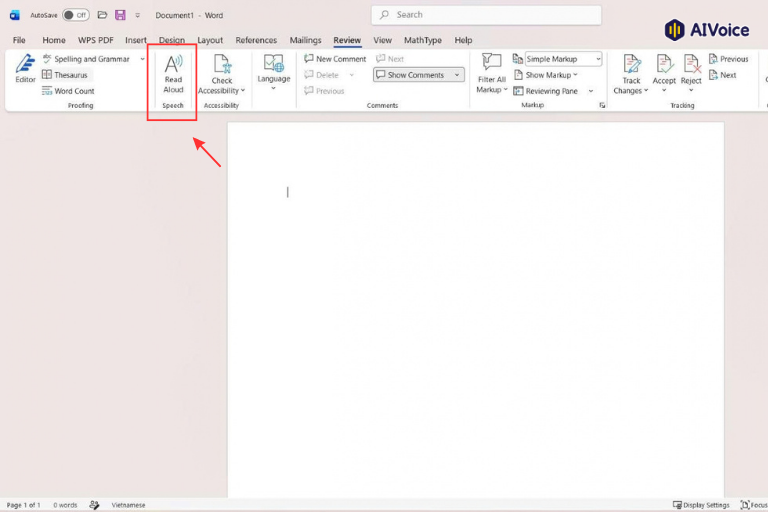Expand Show Markup menu
Screen dimensions: 768x512
tap(546, 75)
